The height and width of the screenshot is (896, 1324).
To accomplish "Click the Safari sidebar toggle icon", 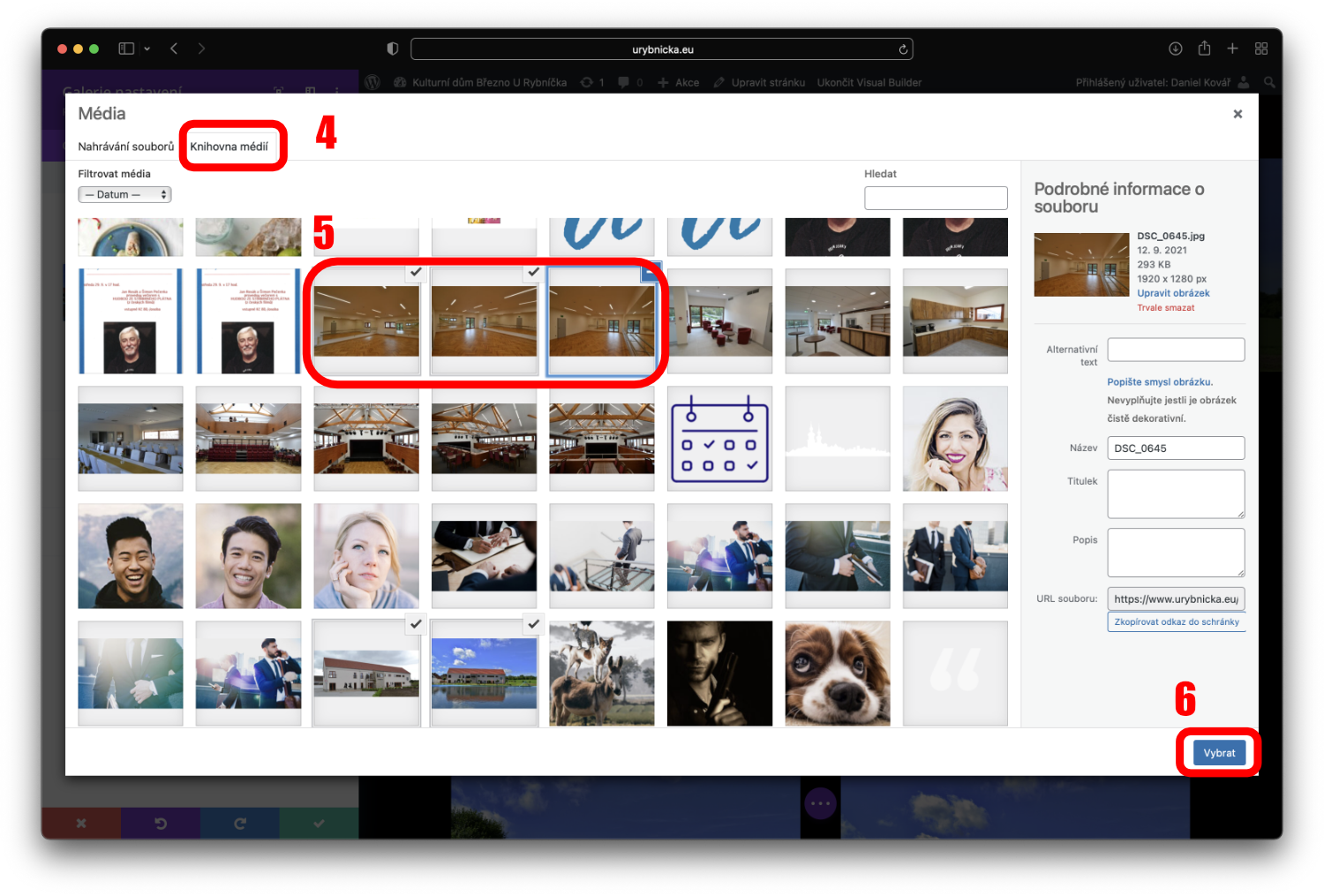I will (x=126, y=49).
